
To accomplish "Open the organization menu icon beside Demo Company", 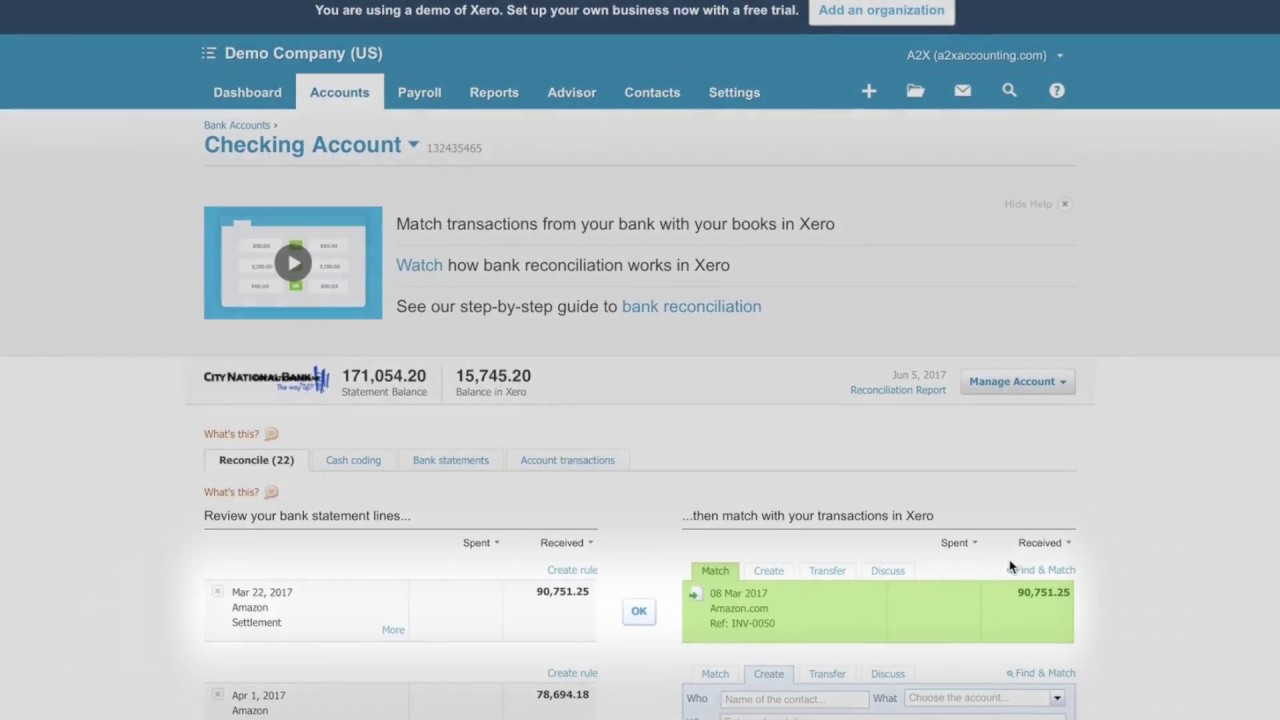I will 208,53.
